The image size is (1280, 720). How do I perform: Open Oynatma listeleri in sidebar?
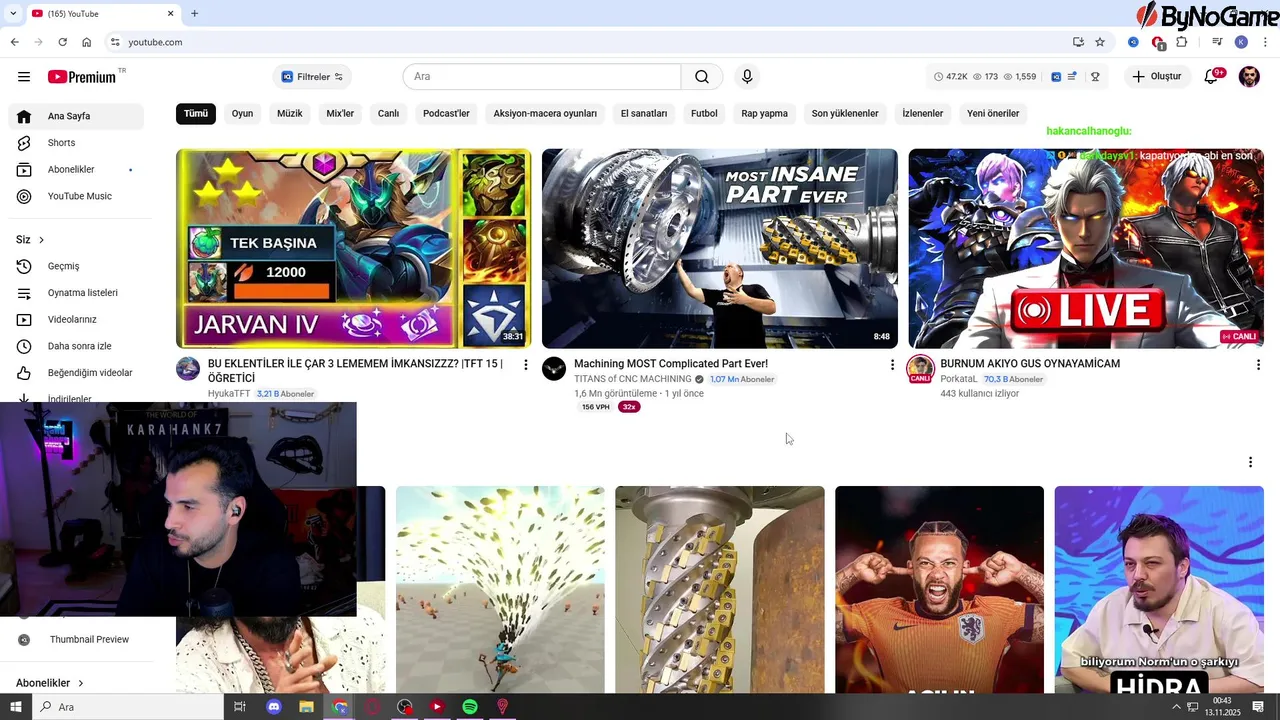pos(76,293)
